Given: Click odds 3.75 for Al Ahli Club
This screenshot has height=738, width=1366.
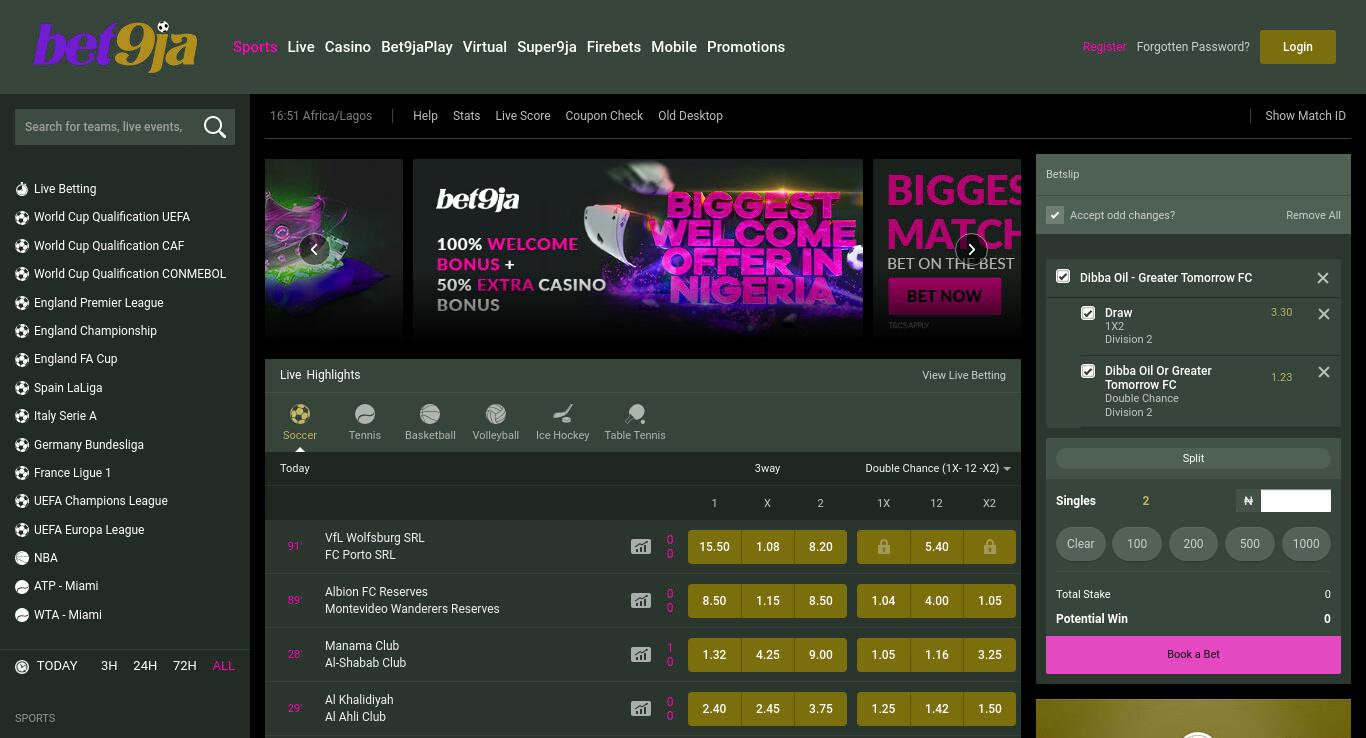Looking at the screenshot, I should (820, 709).
